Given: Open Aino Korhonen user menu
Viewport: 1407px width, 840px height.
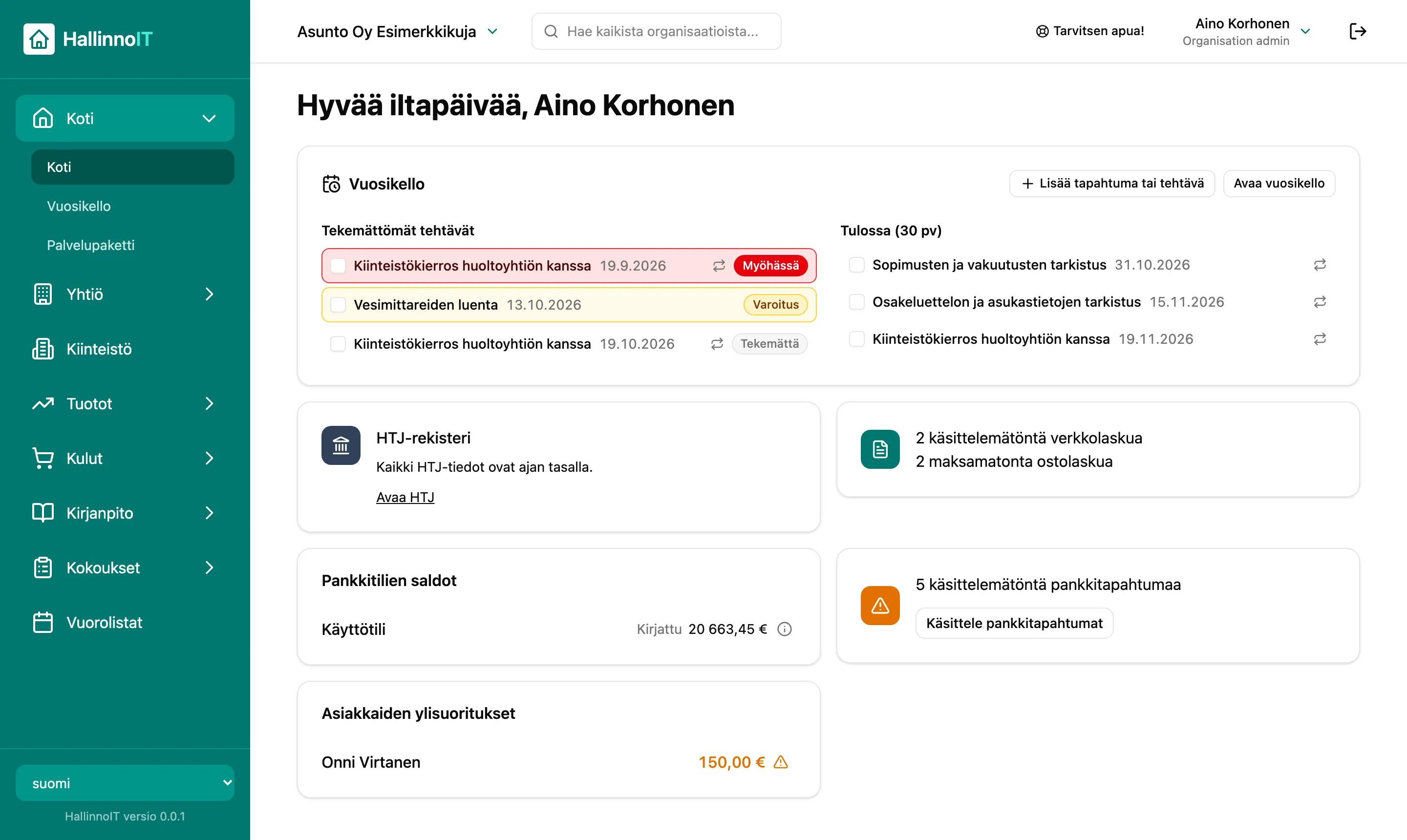Looking at the screenshot, I should (1246, 31).
